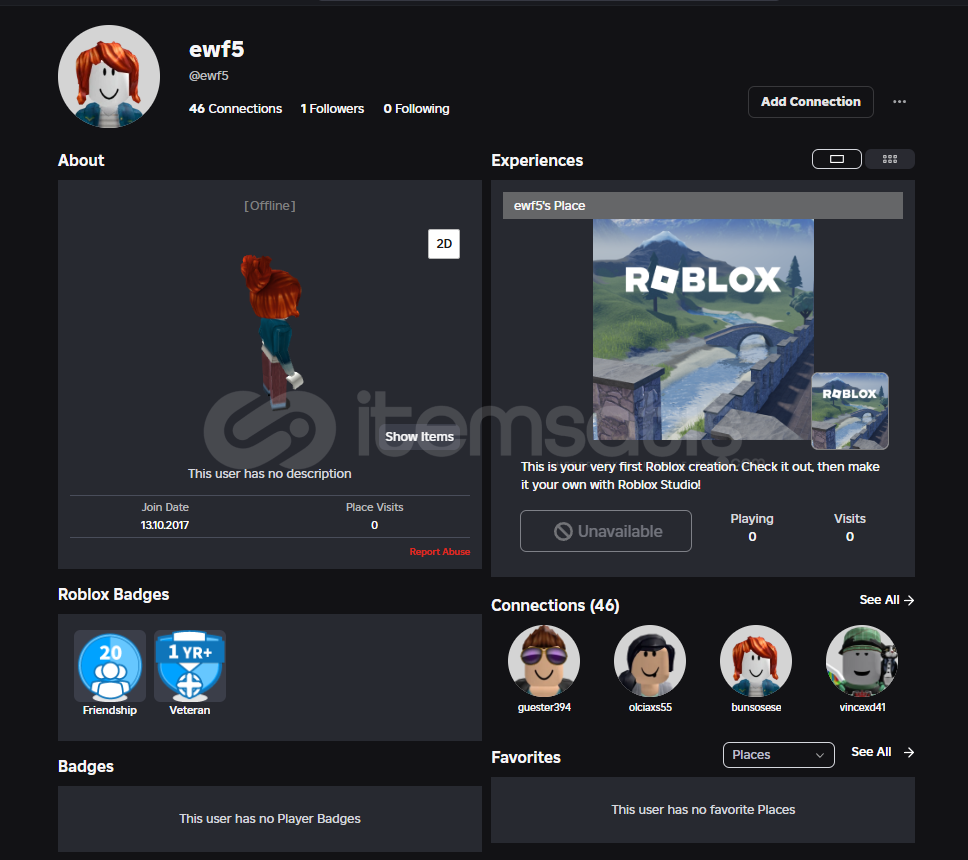The width and height of the screenshot is (968, 860).
Task: Click the Report Abuse link
Action: click(x=439, y=552)
